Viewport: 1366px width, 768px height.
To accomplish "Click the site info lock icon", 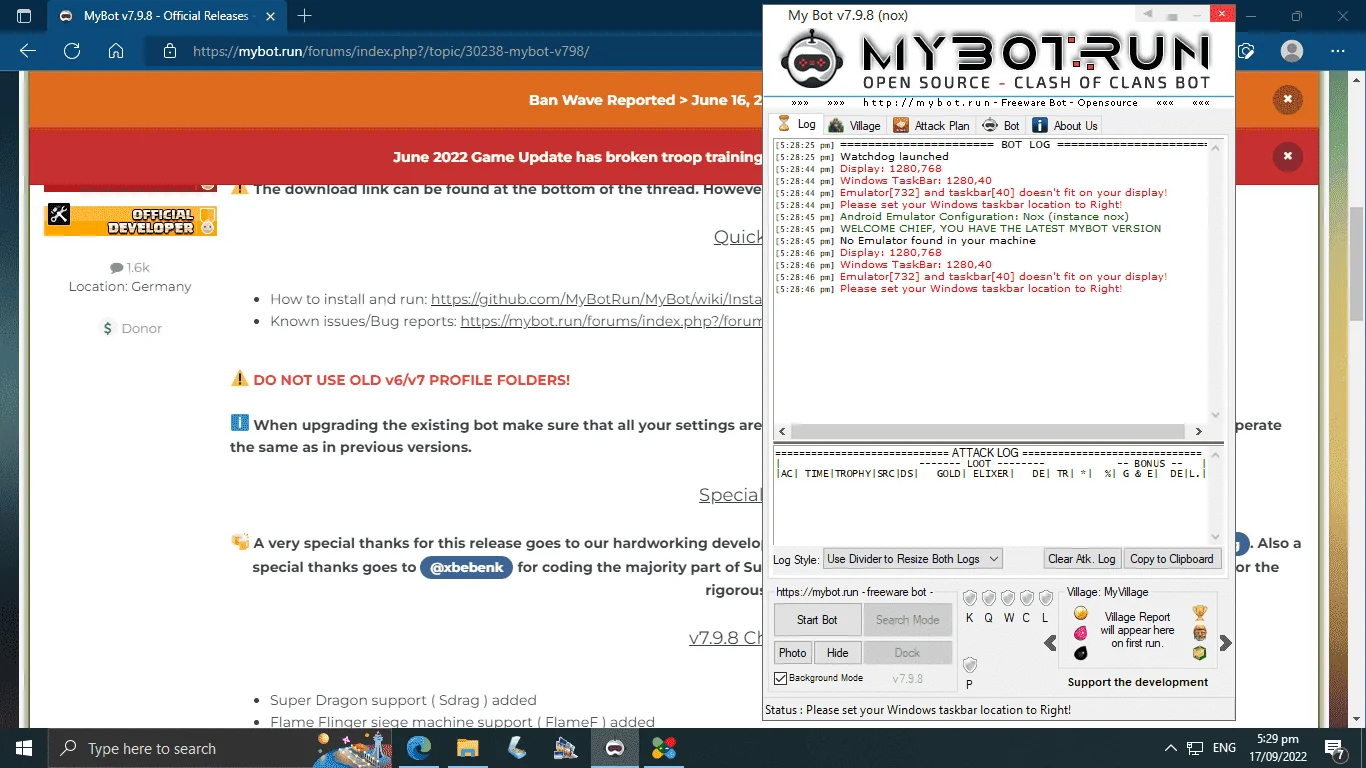I will click(x=170, y=51).
